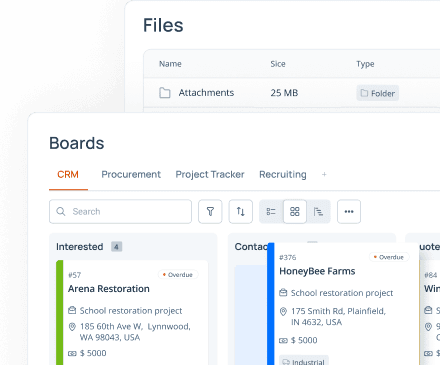
Task: Open the filter button in Boards toolbar
Action: (210, 211)
